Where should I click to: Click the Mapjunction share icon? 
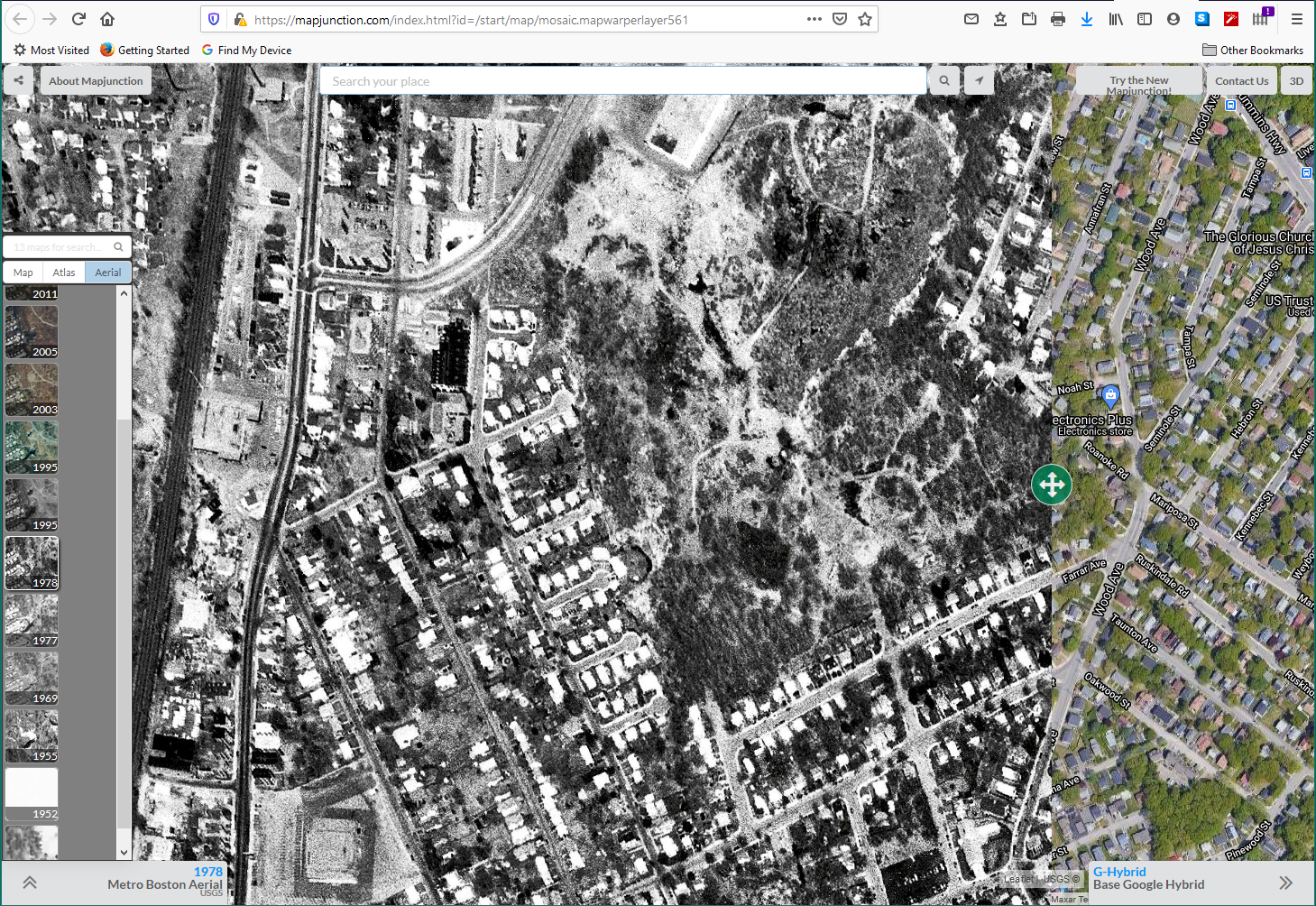tap(17, 80)
